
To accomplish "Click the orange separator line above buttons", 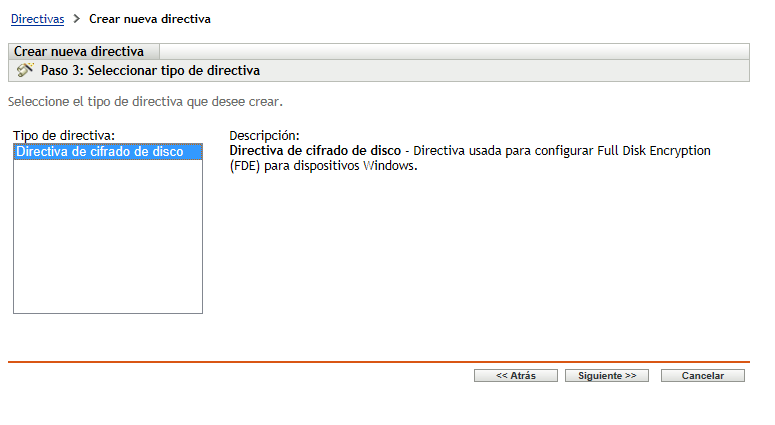I will [x=378, y=361].
